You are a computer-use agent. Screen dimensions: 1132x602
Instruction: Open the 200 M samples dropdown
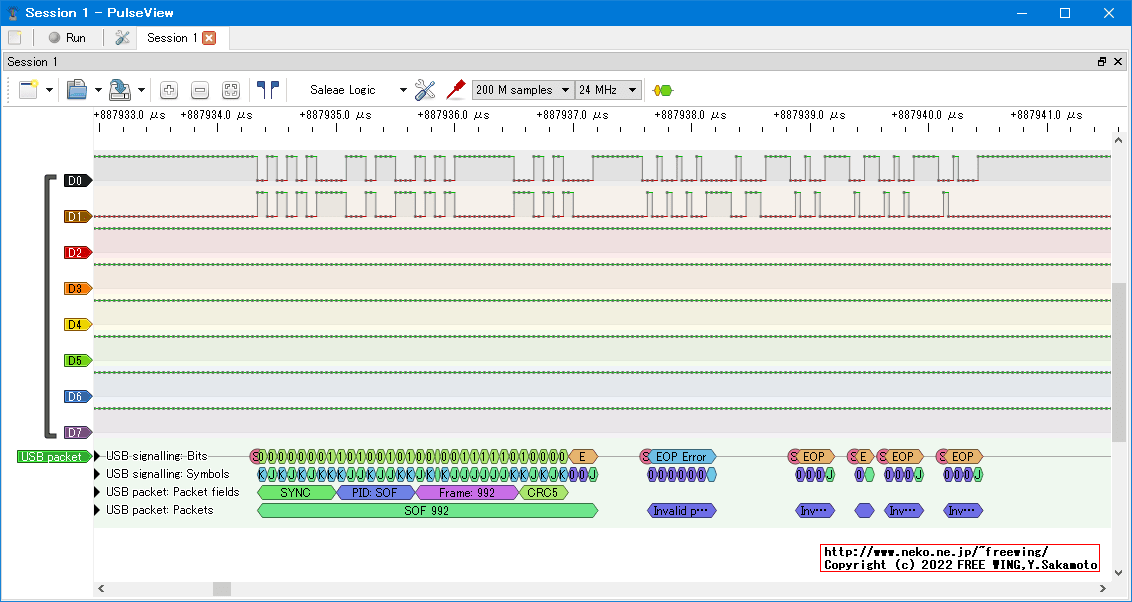523,90
